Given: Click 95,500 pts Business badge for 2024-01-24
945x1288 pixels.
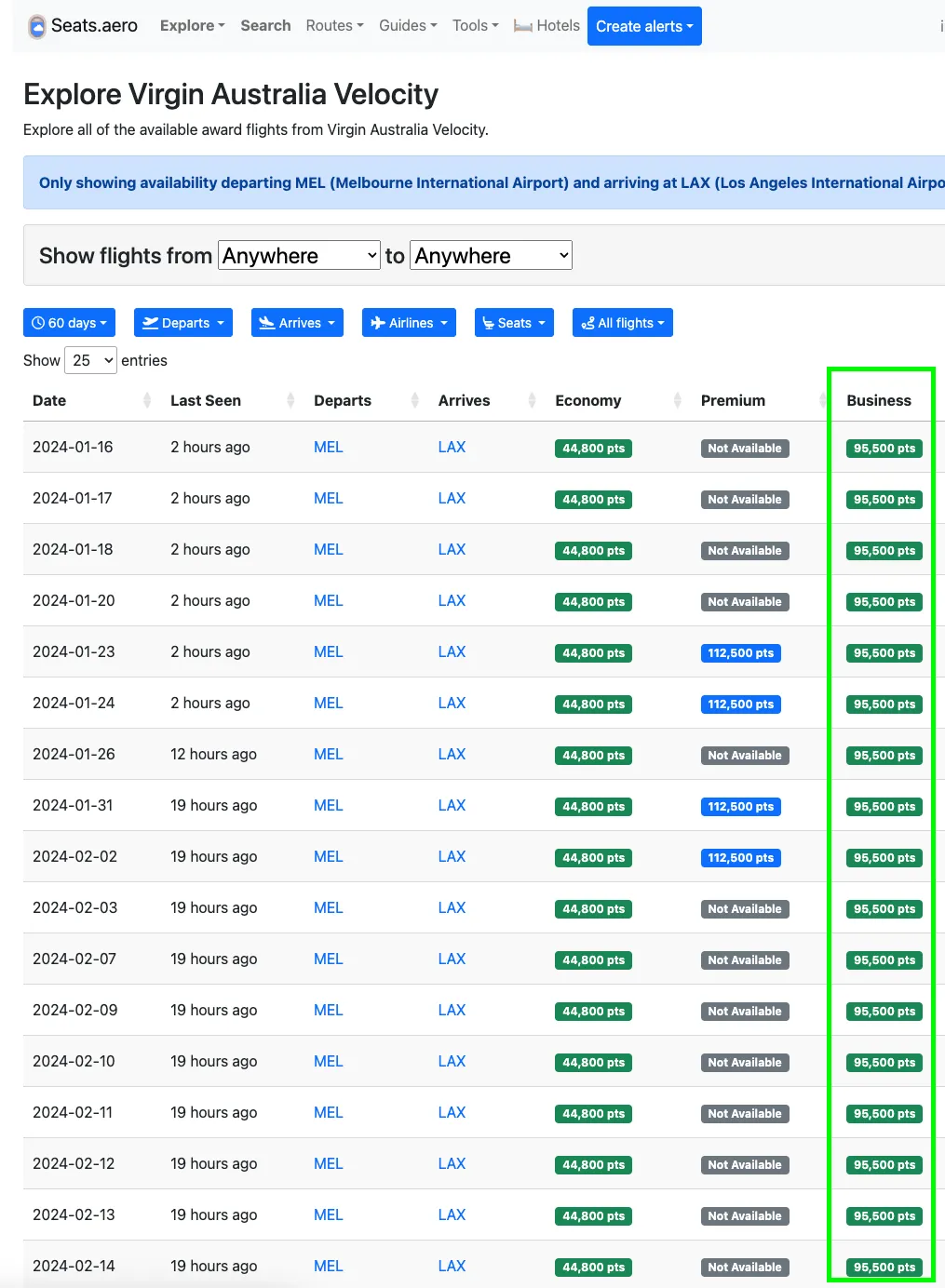Looking at the screenshot, I should coord(884,704).
